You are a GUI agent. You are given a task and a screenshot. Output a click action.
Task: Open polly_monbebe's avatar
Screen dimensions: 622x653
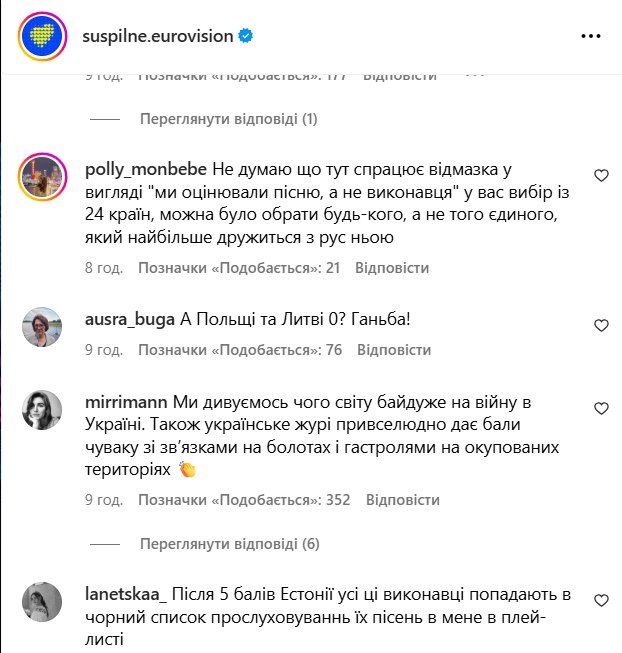click(42, 178)
